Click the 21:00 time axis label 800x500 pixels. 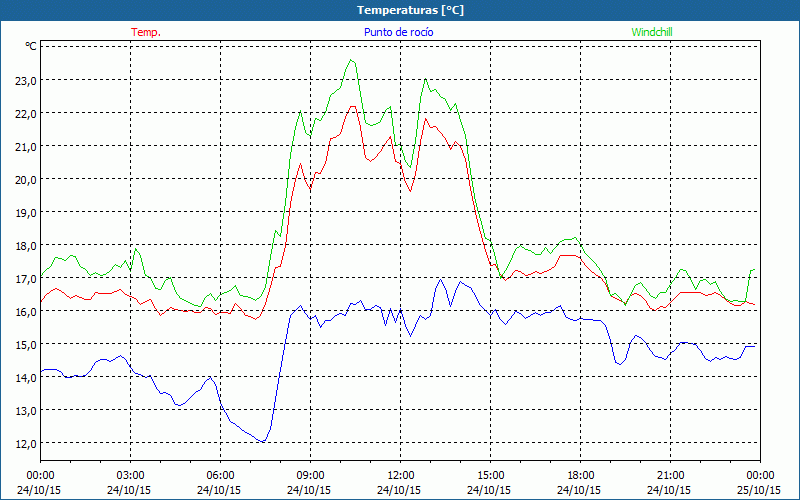(x=670, y=476)
